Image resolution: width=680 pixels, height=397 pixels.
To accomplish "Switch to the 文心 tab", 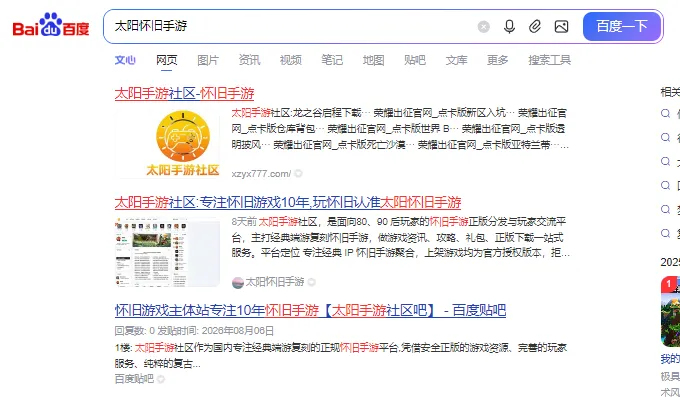I will click(125, 60).
